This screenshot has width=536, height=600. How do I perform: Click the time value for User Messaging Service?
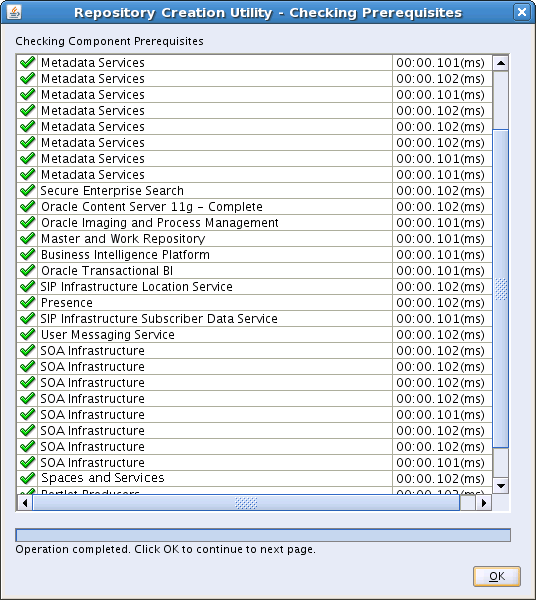442,335
